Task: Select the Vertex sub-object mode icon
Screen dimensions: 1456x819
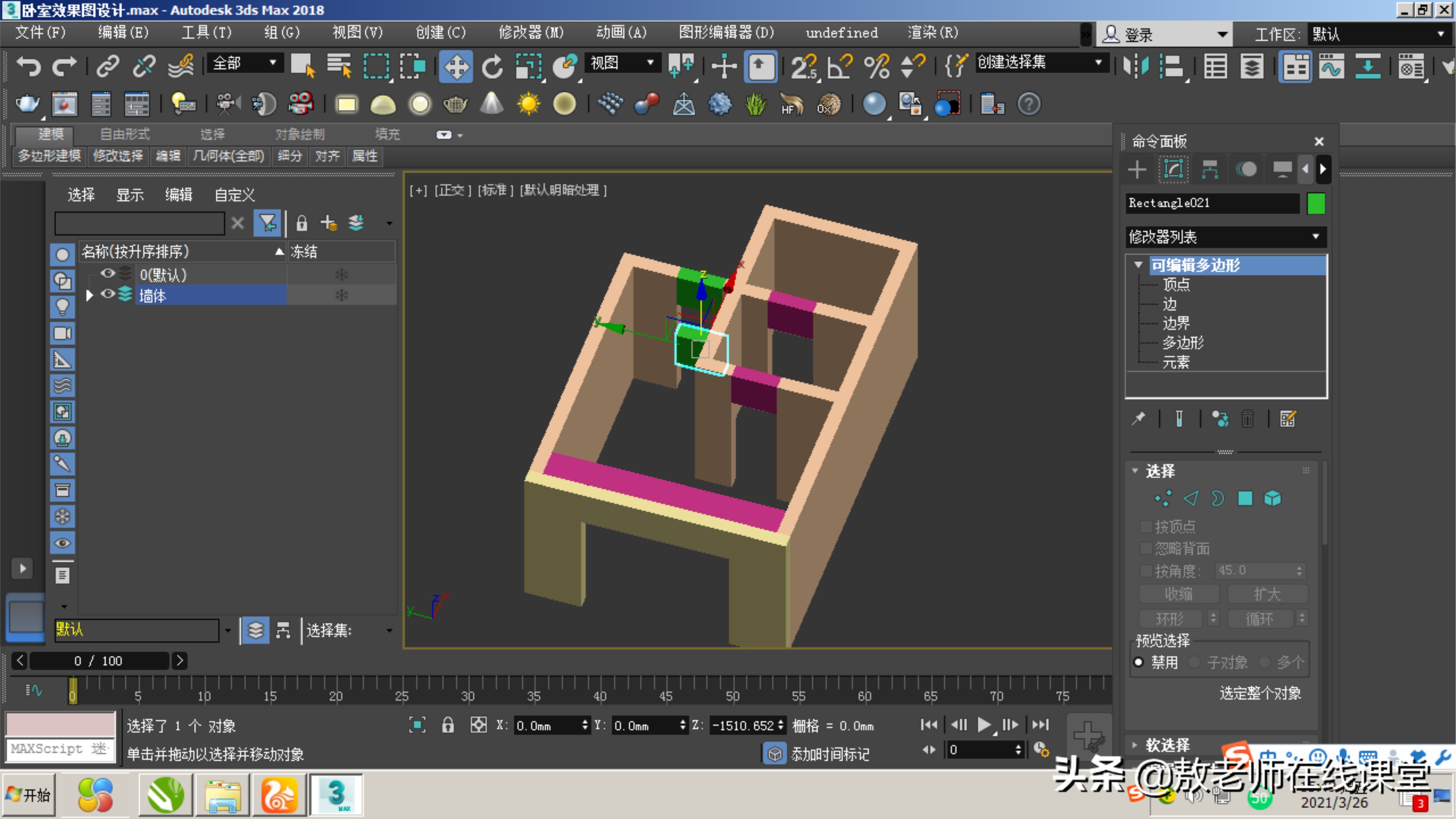Action: coord(1163,498)
